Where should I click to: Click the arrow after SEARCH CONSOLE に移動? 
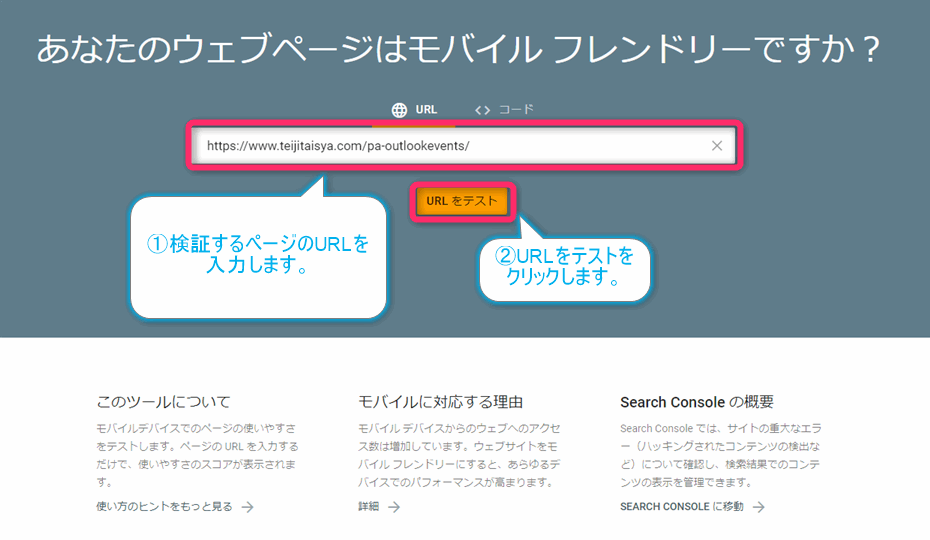759,507
